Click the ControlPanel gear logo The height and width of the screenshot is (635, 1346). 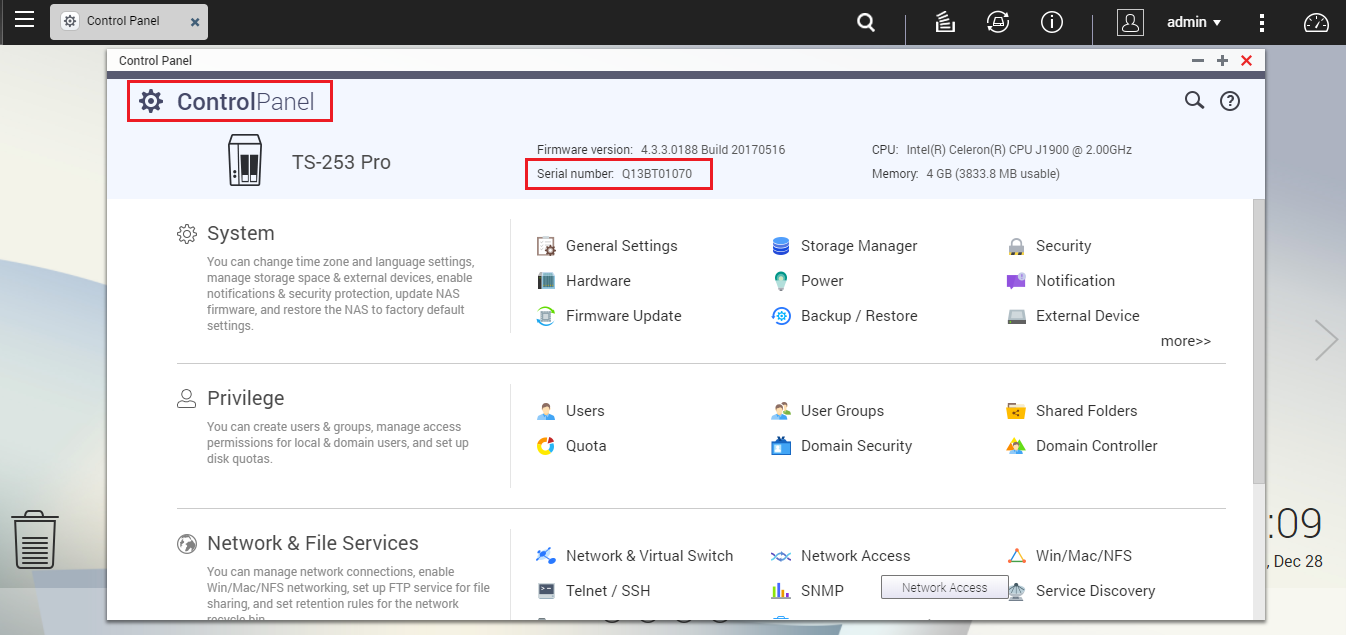click(150, 101)
